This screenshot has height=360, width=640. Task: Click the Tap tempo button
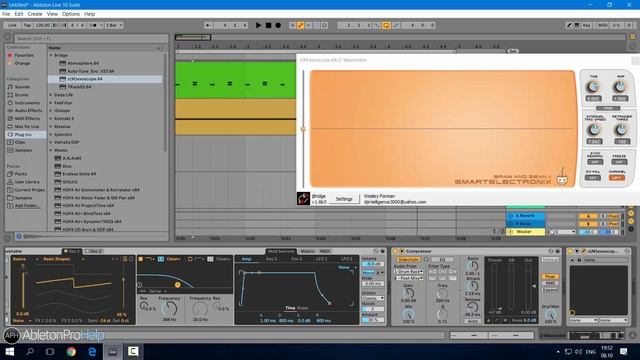tap(27, 25)
